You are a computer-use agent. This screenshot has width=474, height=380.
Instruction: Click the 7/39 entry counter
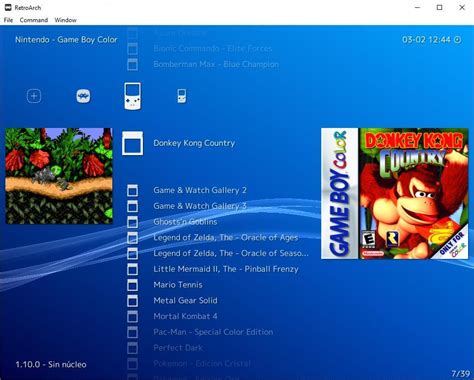(461, 373)
